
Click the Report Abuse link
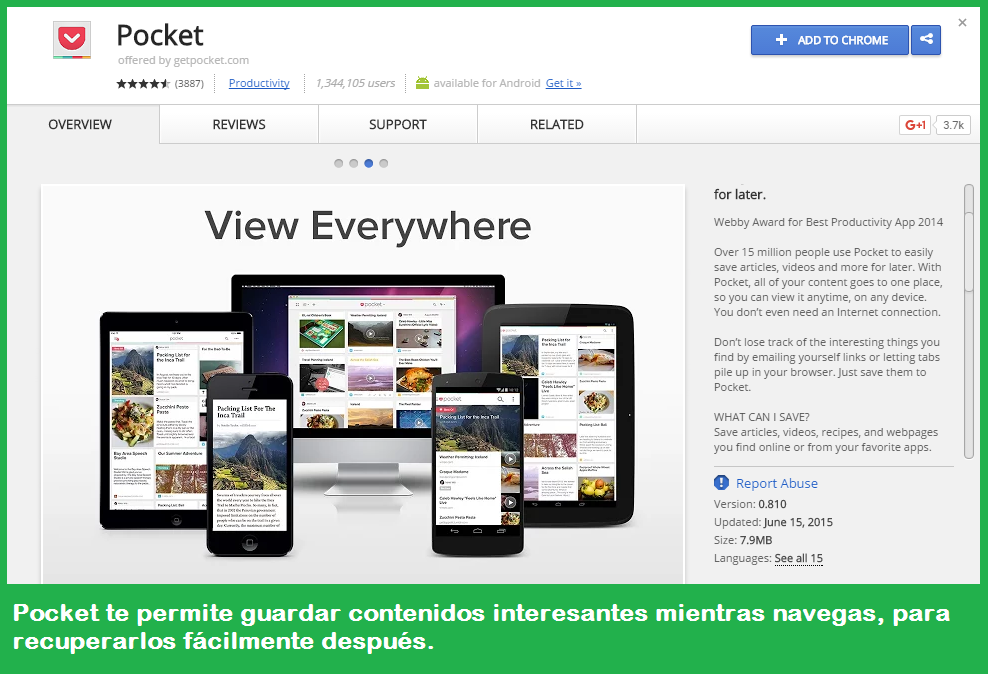coord(776,483)
